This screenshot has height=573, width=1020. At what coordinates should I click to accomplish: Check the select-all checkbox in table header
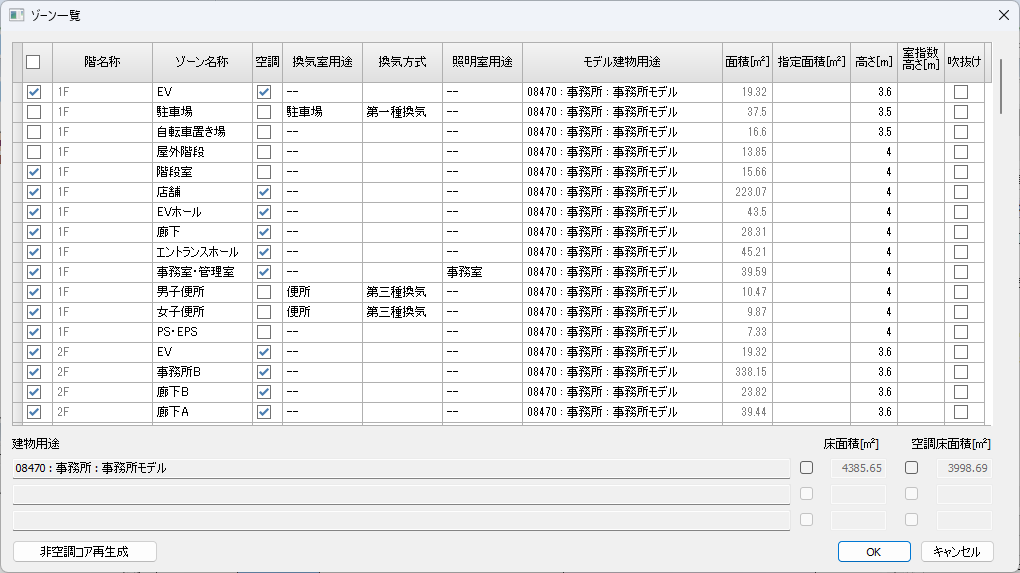[x=34, y=62]
